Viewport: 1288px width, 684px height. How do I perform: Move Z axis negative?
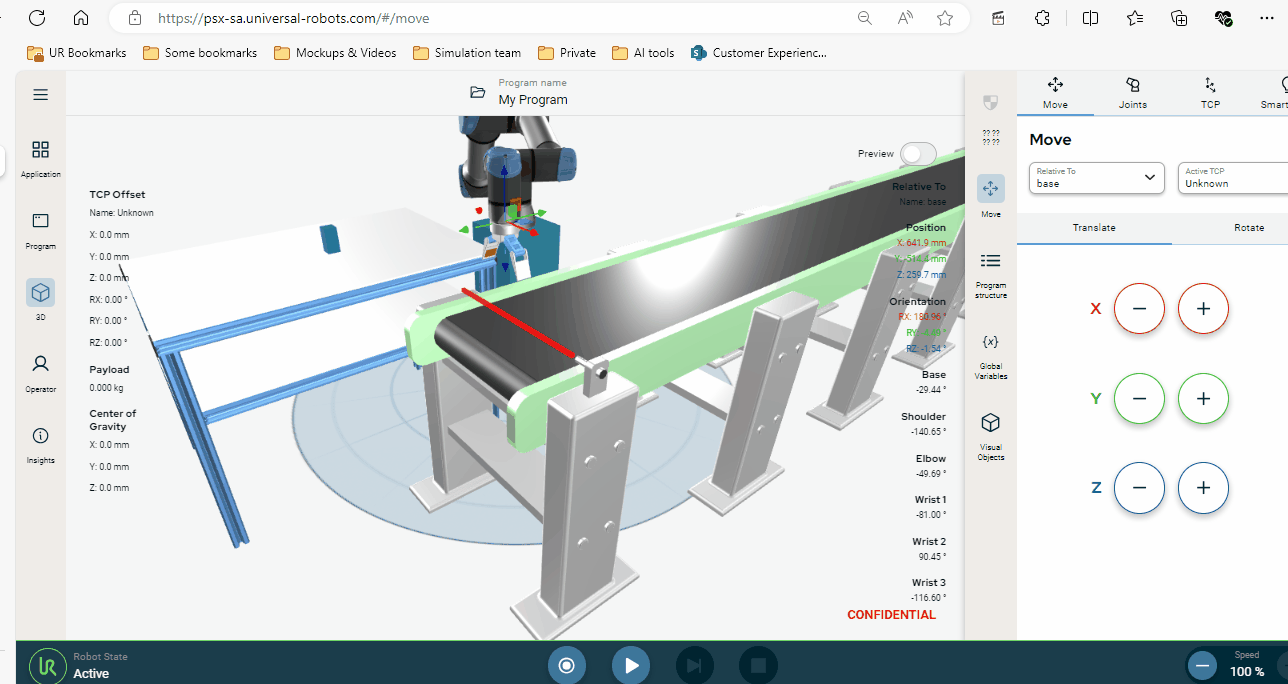(x=1139, y=488)
